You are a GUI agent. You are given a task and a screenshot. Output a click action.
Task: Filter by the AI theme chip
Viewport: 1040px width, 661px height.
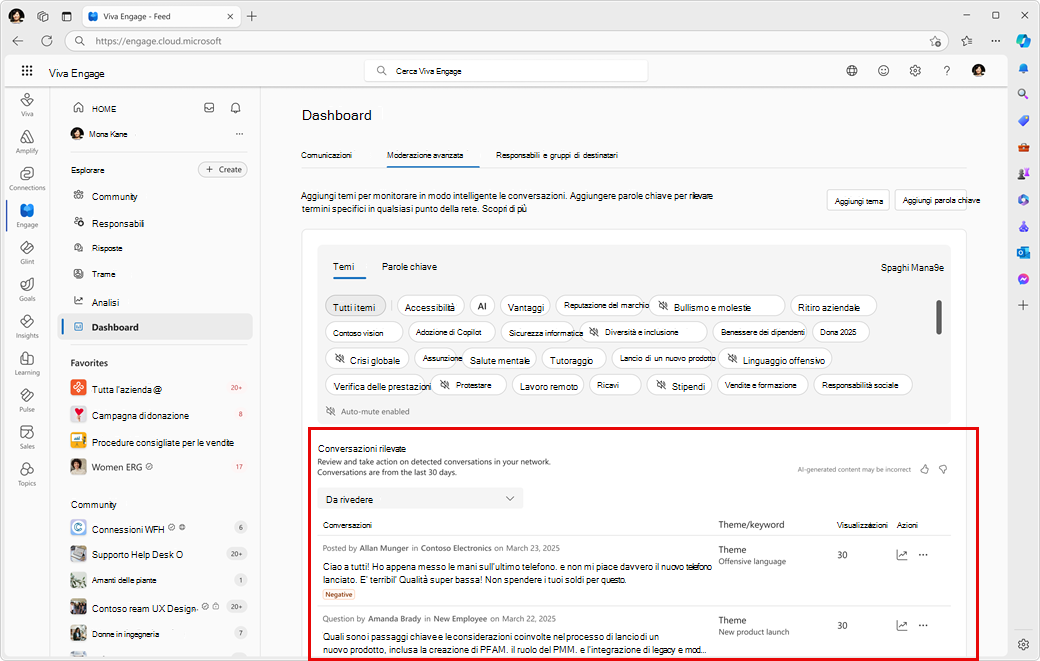[x=482, y=306]
